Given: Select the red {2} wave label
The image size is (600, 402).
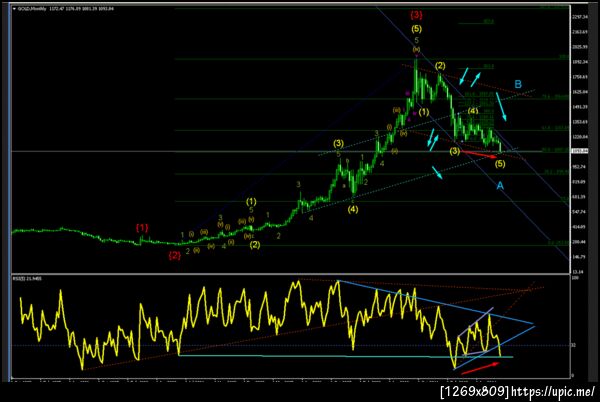Looking at the screenshot, I should [x=174, y=256].
